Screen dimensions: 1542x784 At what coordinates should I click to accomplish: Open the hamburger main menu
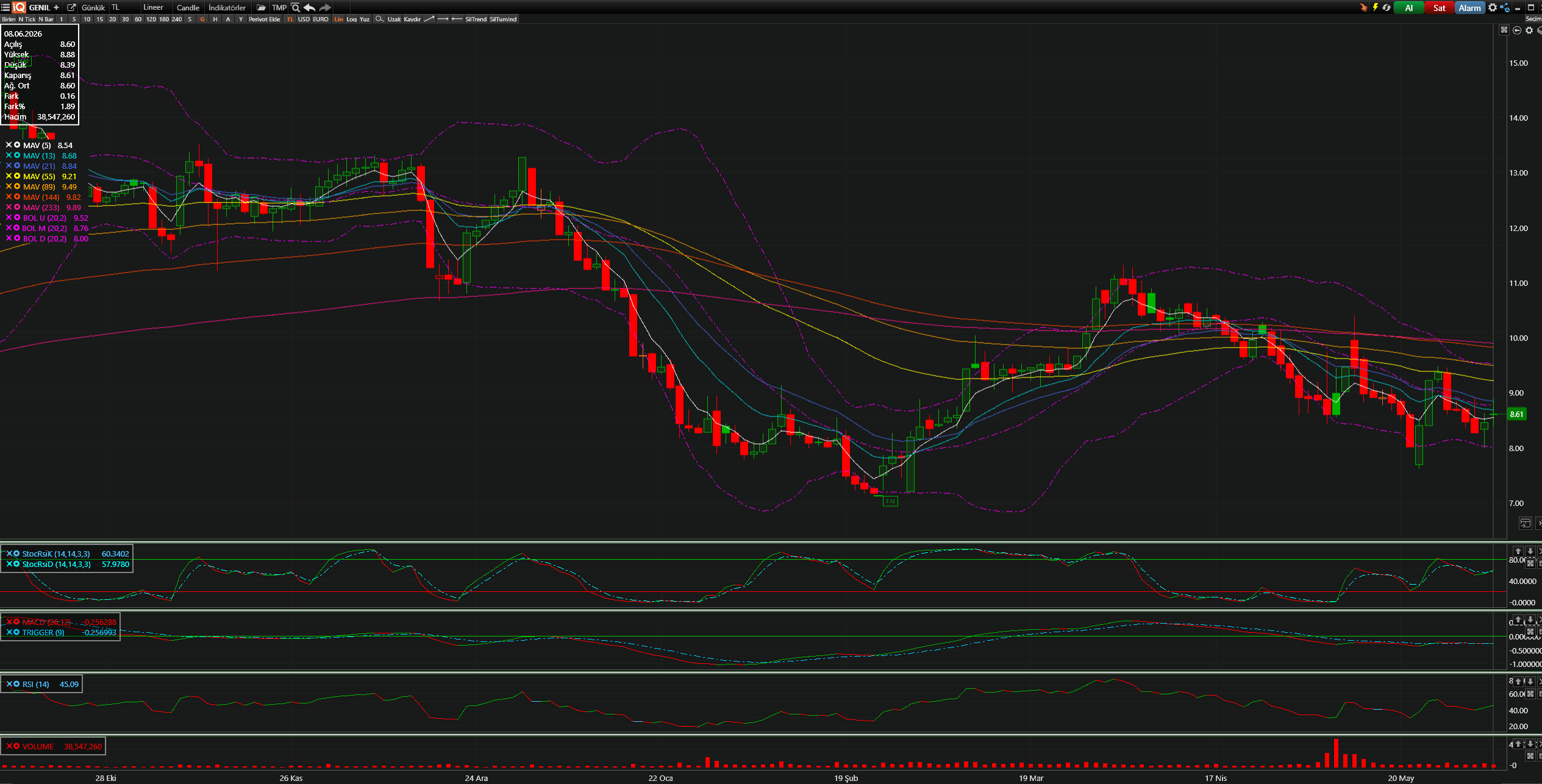click(x=5, y=7)
